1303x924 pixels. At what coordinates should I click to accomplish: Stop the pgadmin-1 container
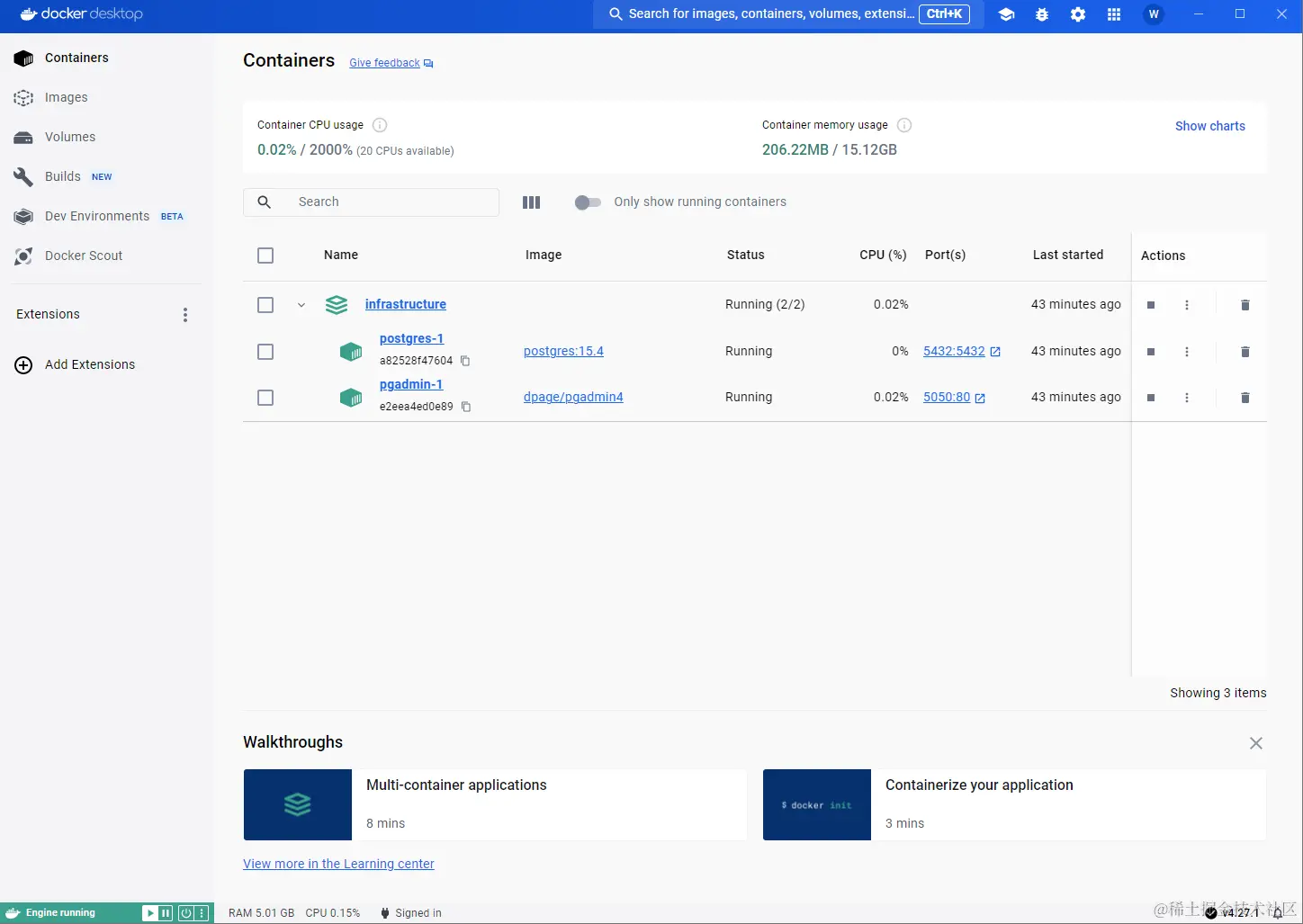tap(1151, 398)
